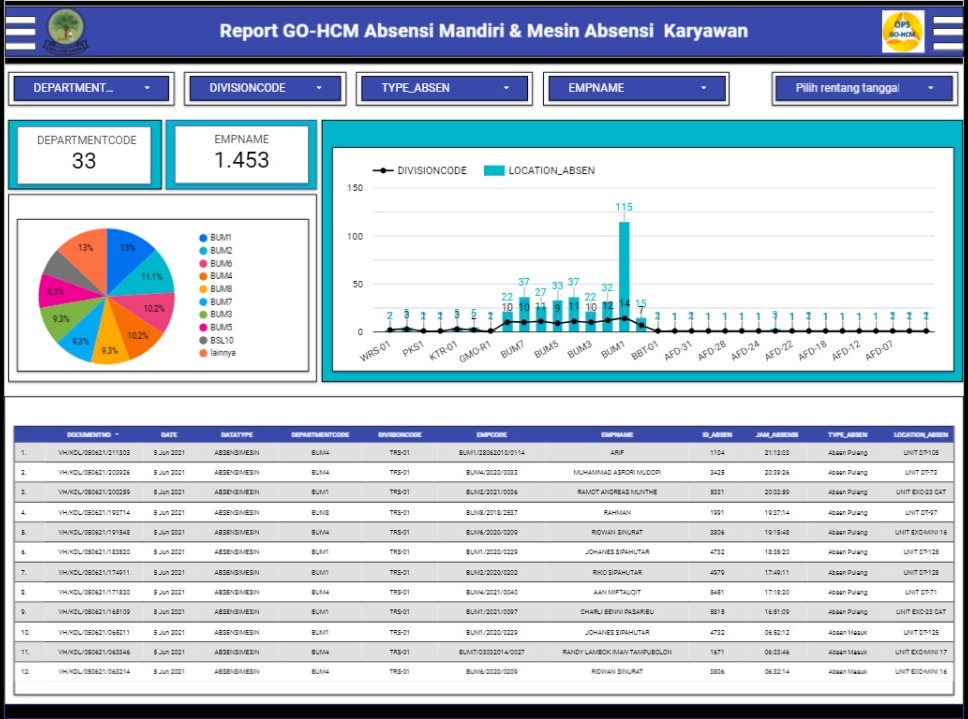Open the DEPARTMENT filter dropdown
The height and width of the screenshot is (719, 968).
(x=91, y=88)
